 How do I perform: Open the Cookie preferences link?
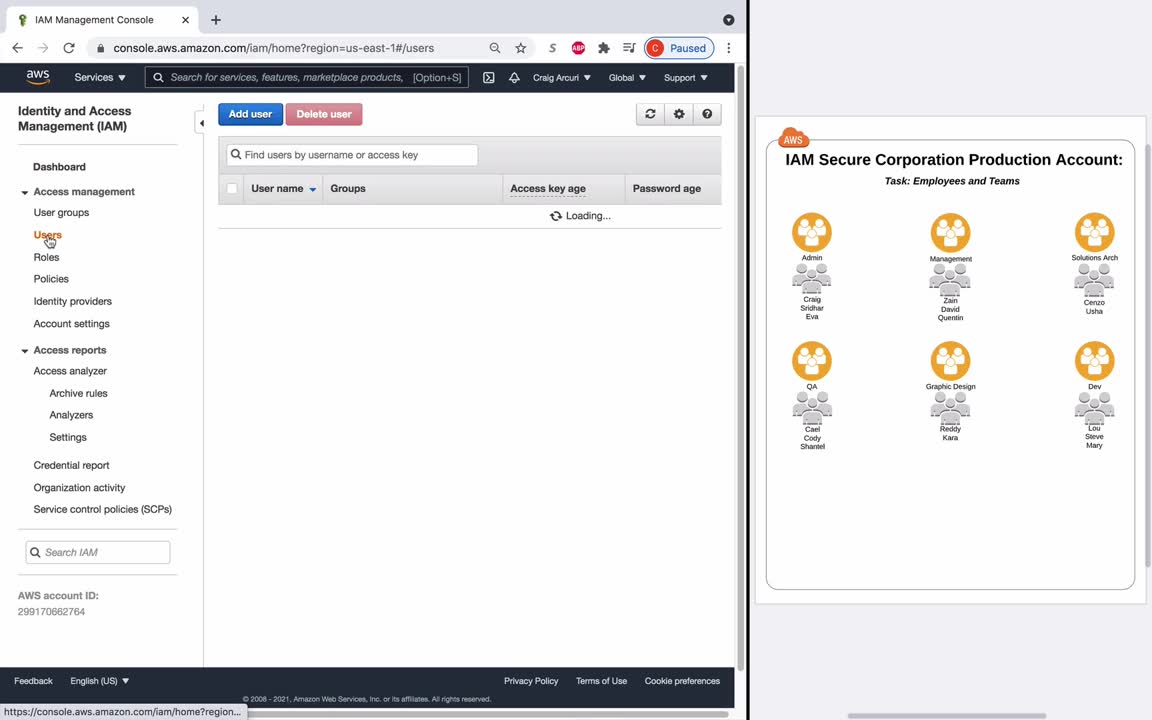pos(682,681)
